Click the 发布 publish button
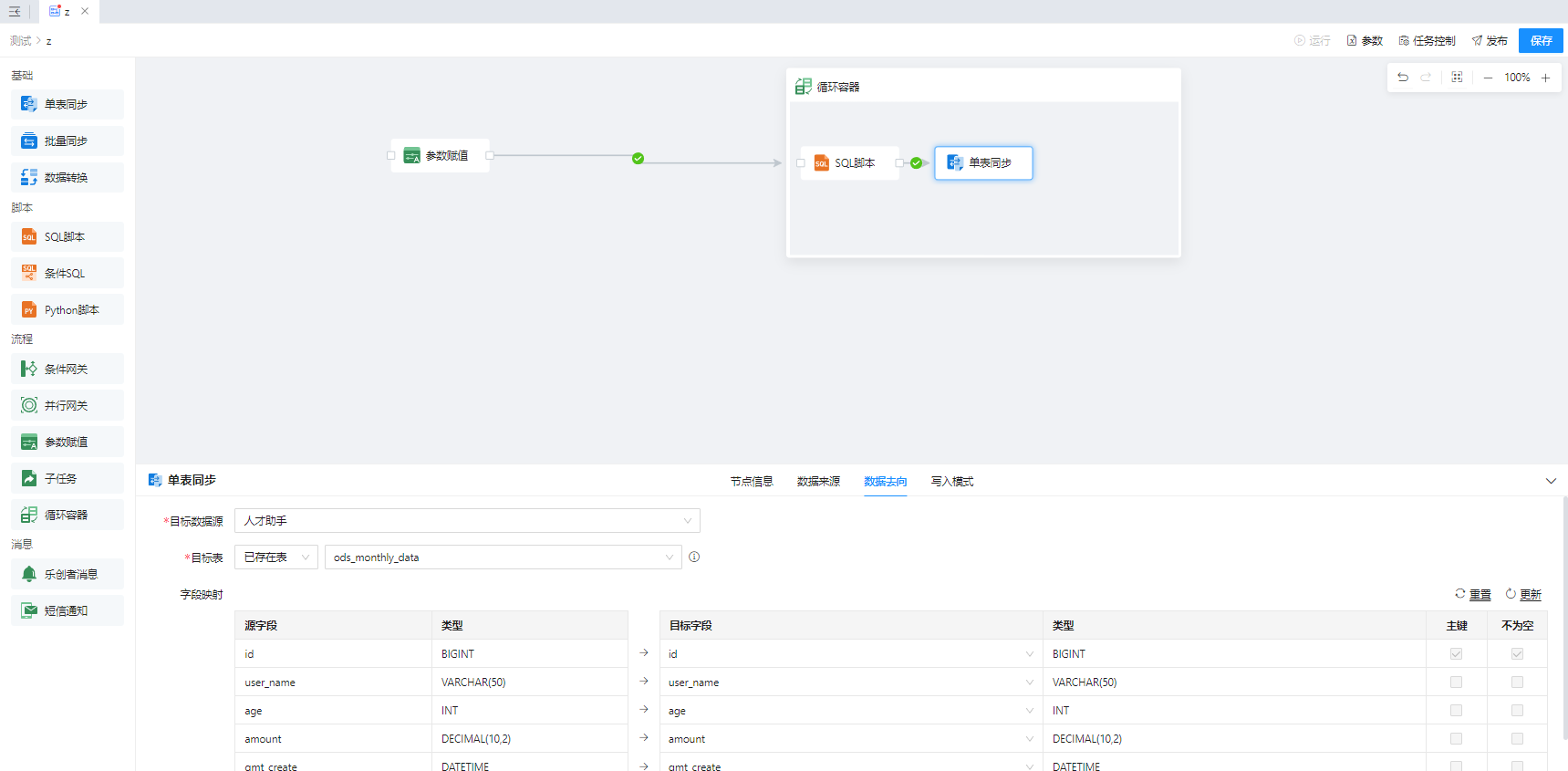Screen dimensions: 1568x771 click(1490, 40)
